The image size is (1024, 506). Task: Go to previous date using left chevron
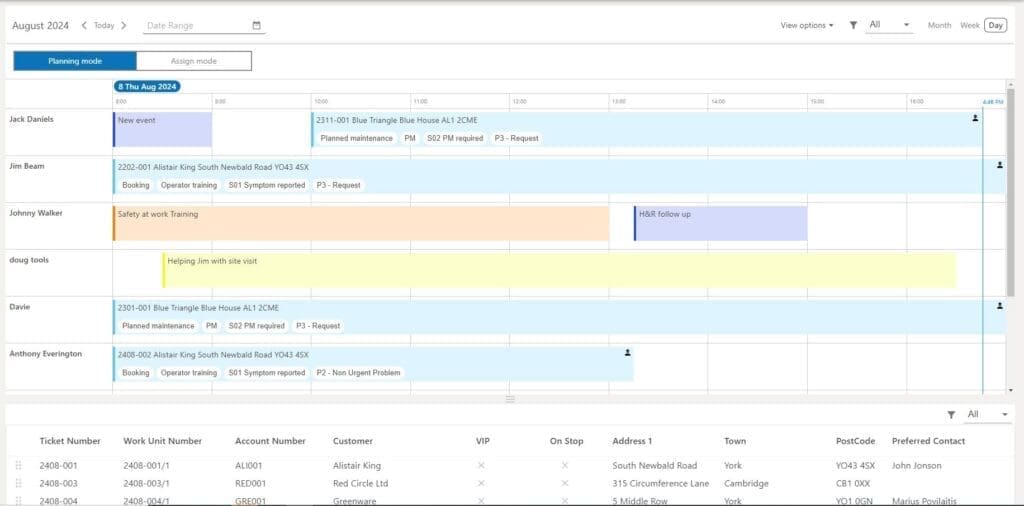[x=84, y=25]
